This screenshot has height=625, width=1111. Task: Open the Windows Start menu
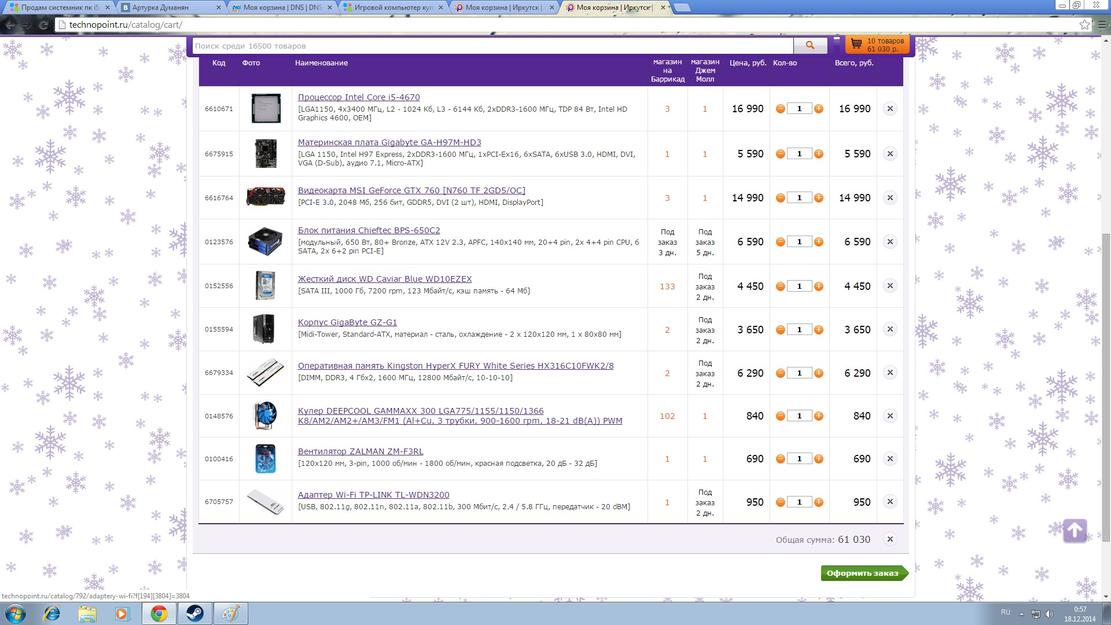(x=14, y=614)
